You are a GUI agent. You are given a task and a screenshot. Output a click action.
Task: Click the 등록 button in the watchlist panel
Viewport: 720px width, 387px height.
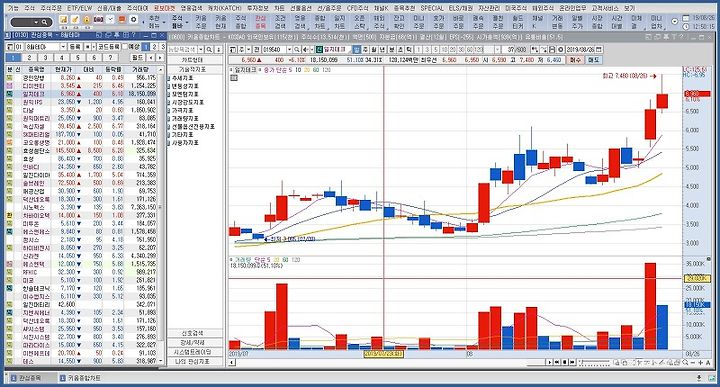75,47
